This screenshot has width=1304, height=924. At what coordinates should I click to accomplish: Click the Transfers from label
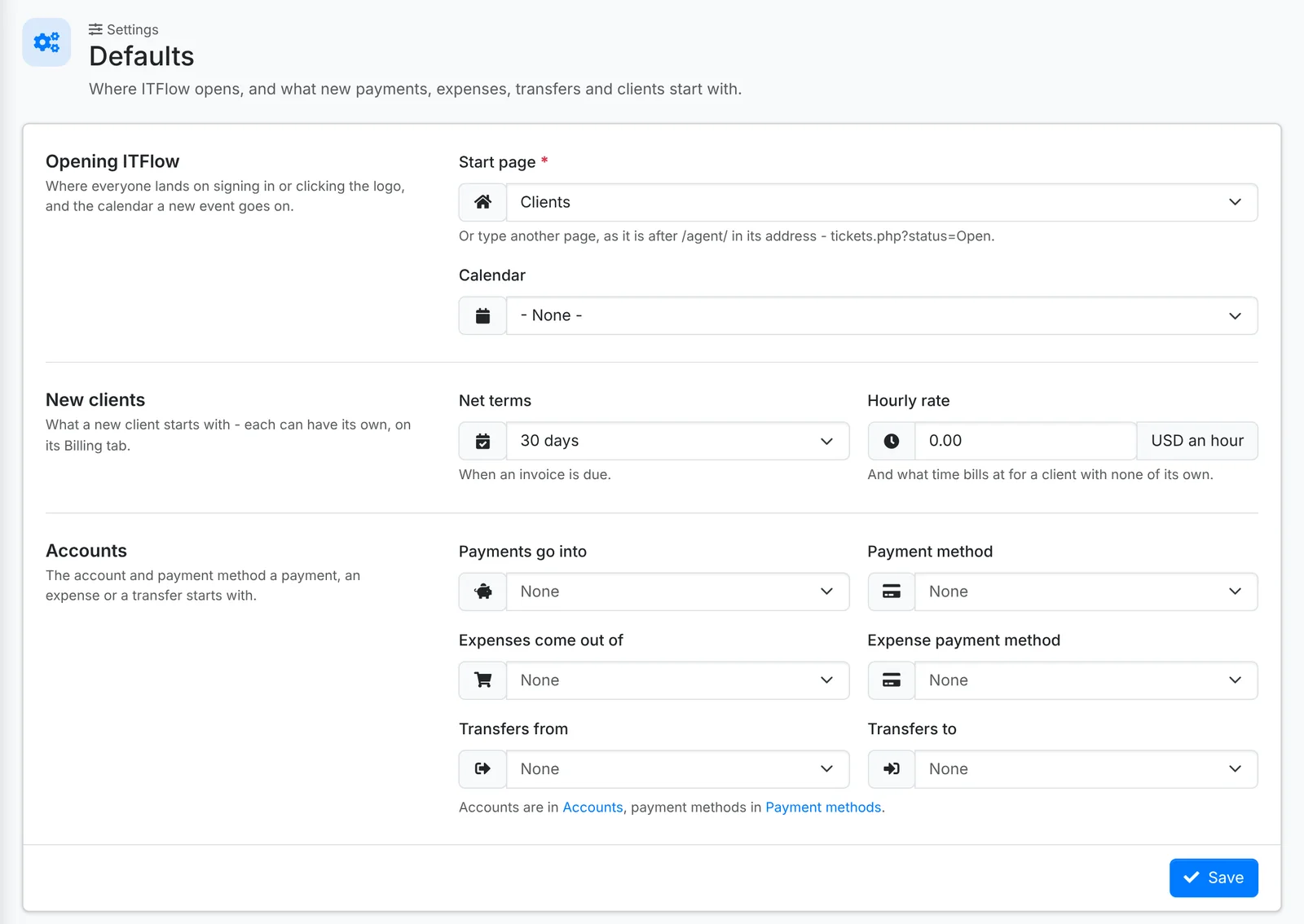click(513, 729)
